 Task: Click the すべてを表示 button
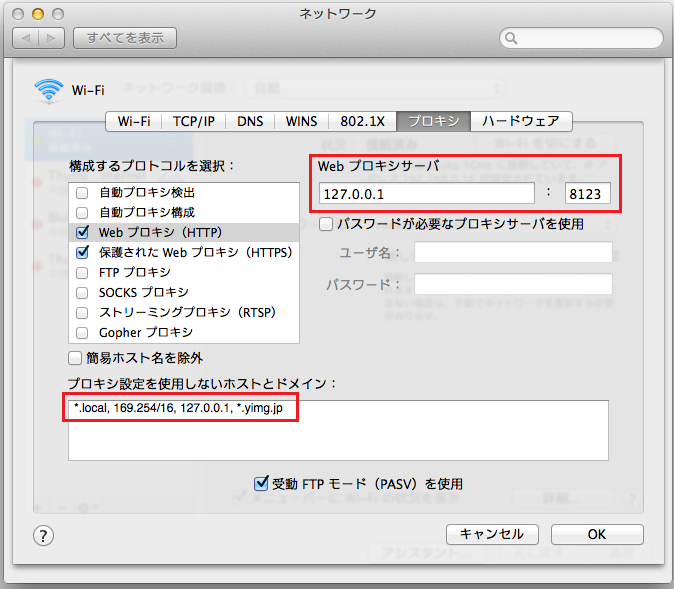pyautogui.click(x=125, y=38)
